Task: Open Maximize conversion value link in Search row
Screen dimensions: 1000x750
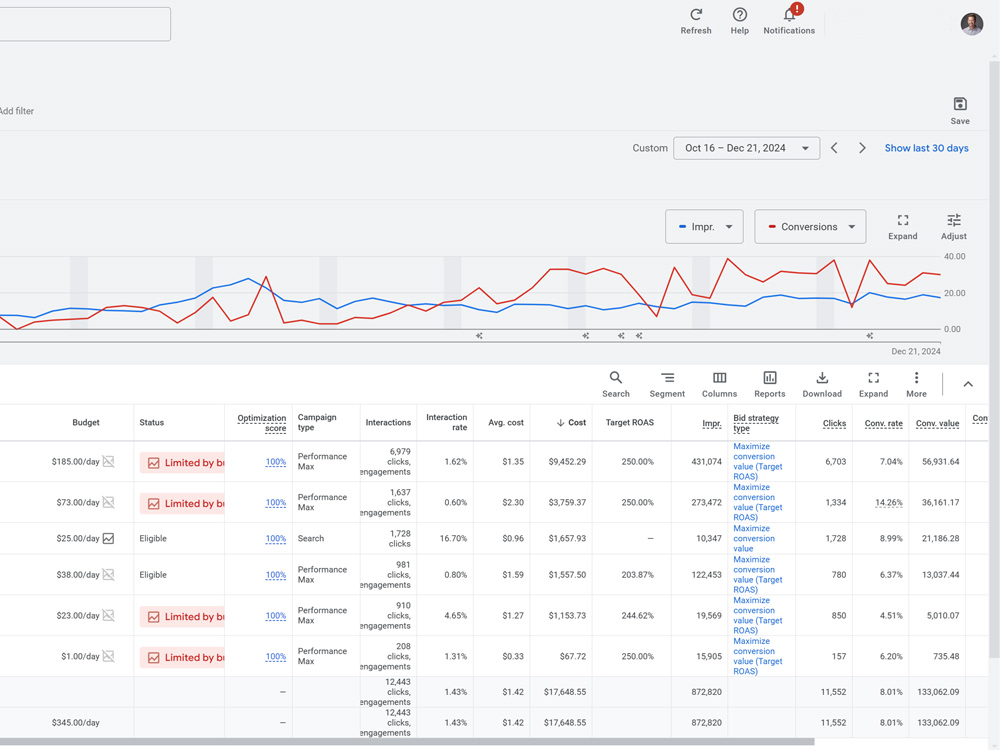Action: (753, 538)
